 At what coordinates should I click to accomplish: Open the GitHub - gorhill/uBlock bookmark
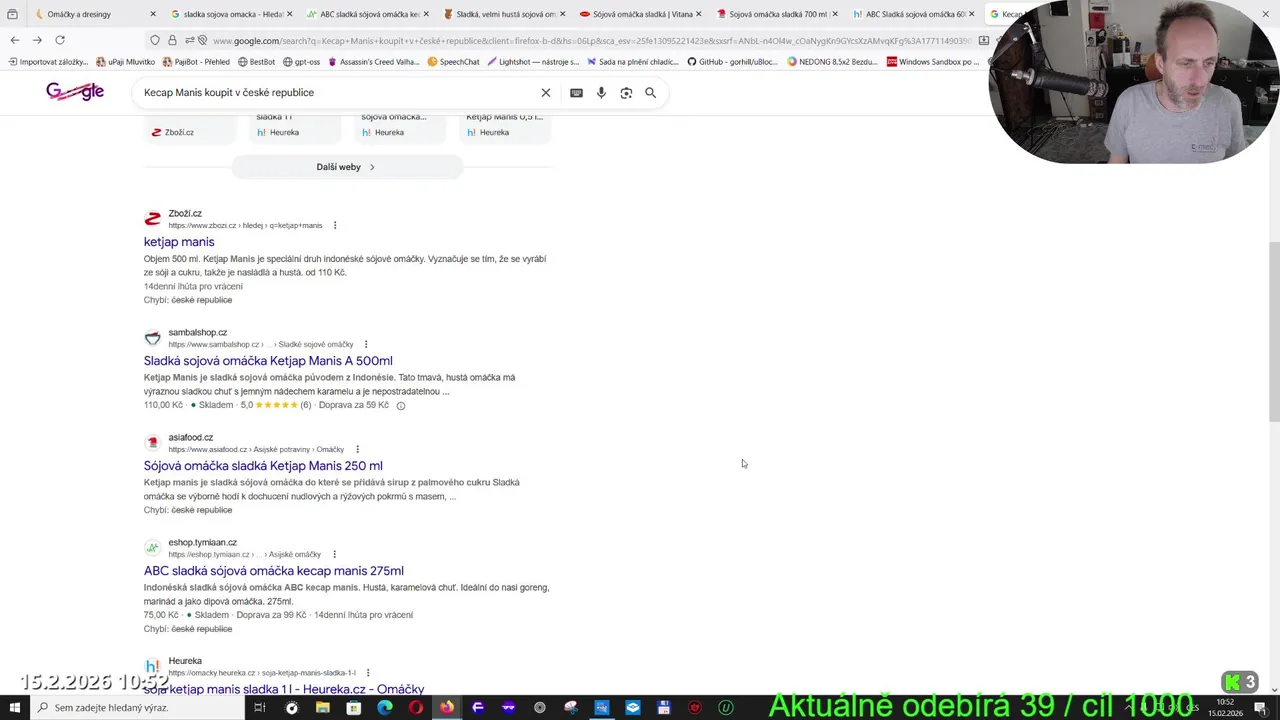(732, 62)
